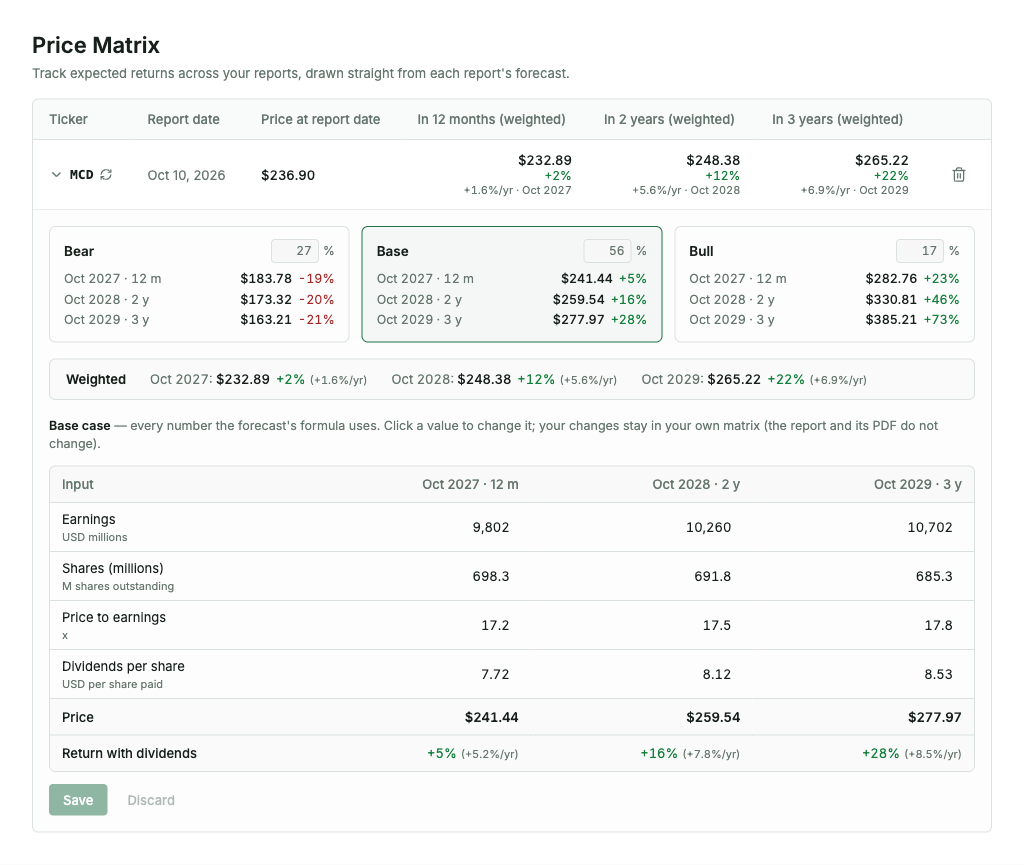Click In 12 months (weighted) header
The height and width of the screenshot is (865, 1024).
click(491, 119)
